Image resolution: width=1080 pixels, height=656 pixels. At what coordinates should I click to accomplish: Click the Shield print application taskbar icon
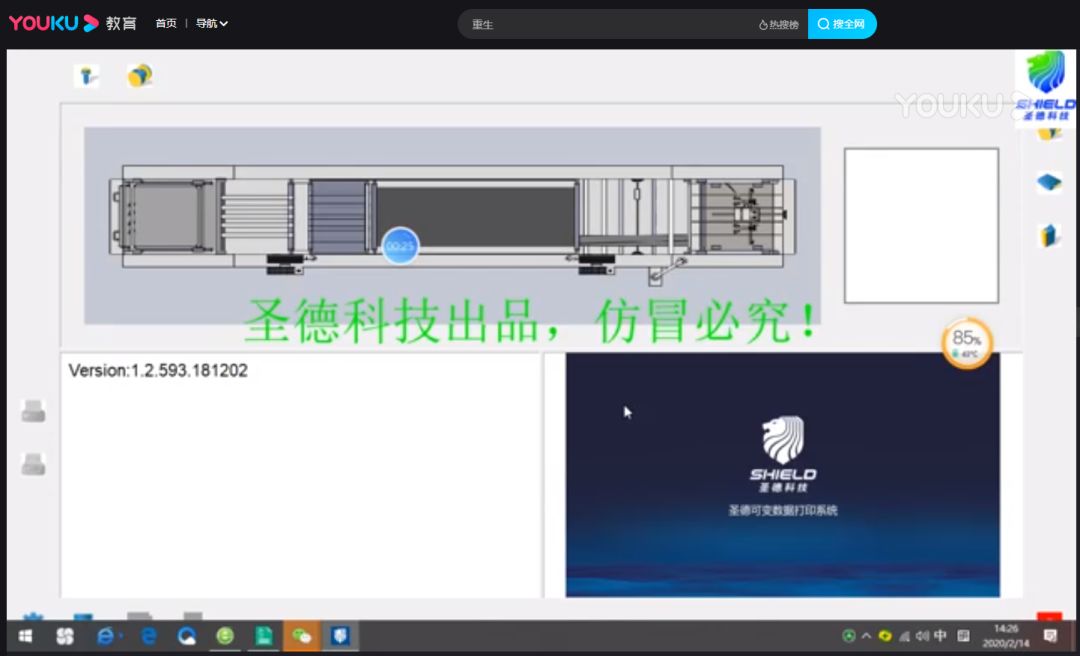coord(340,636)
